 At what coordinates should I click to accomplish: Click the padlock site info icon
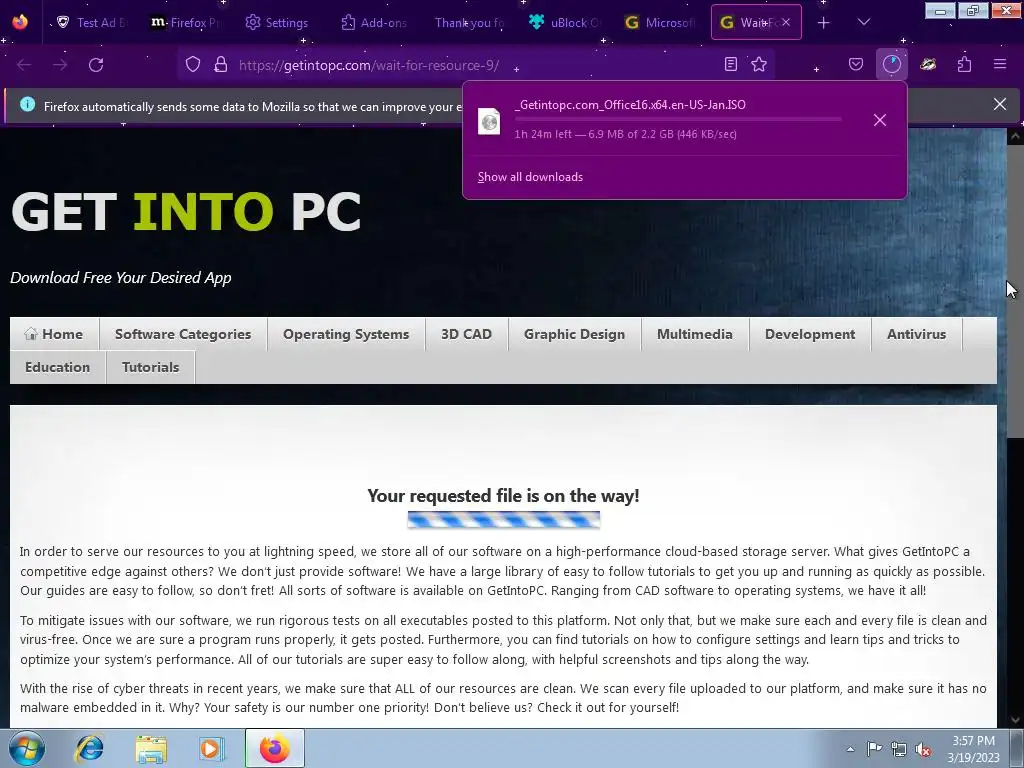pos(221,64)
